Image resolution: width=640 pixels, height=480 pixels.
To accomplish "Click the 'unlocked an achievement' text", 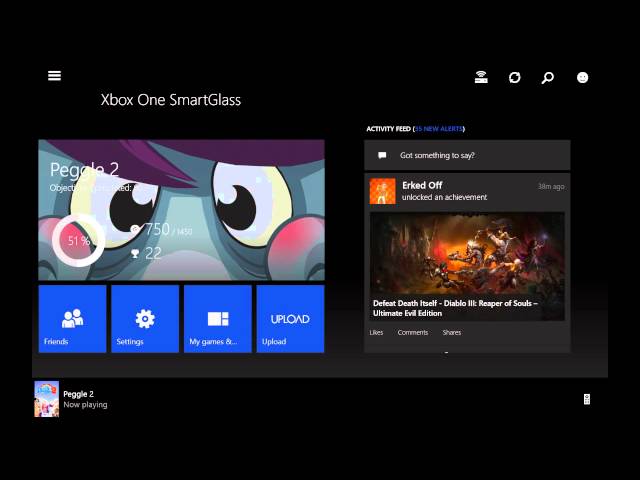I will coord(444,197).
